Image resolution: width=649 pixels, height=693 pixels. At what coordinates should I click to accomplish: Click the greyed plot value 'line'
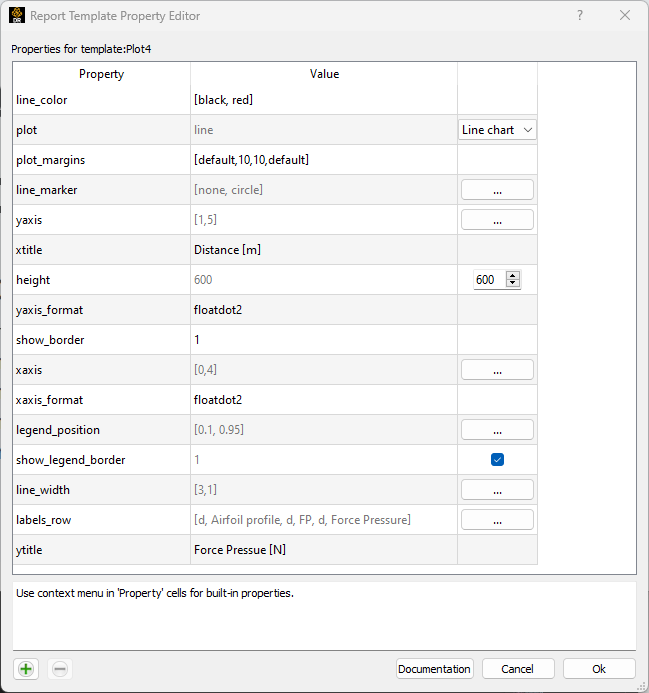coord(324,130)
